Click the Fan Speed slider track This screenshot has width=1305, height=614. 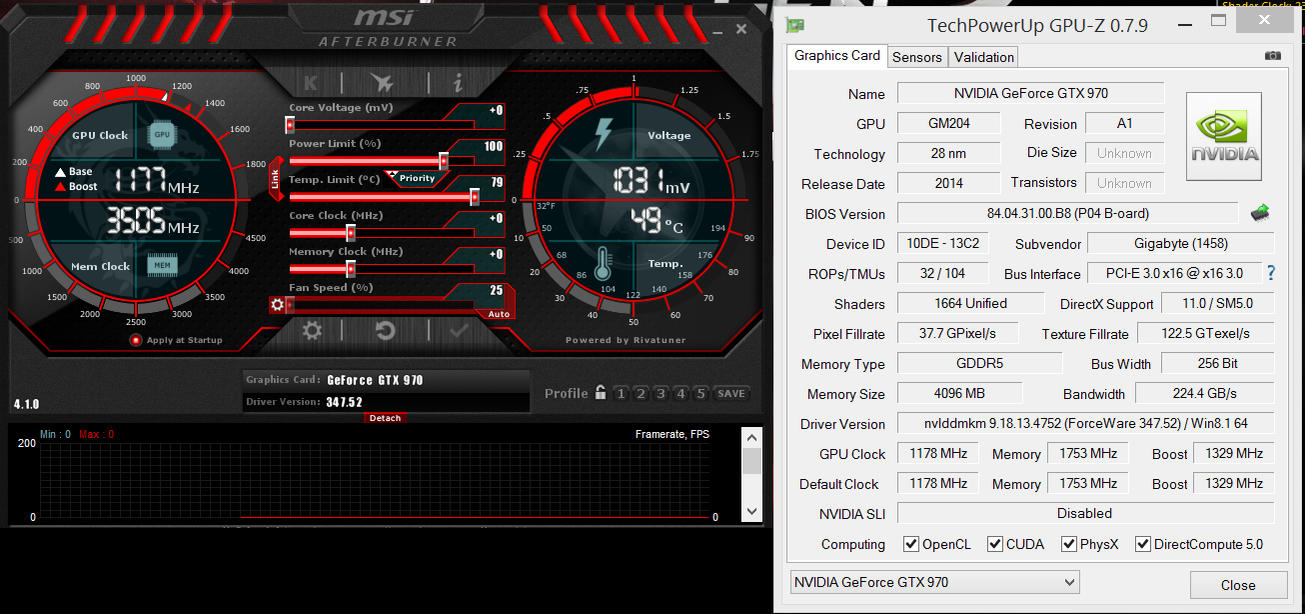pyautogui.click(x=383, y=305)
